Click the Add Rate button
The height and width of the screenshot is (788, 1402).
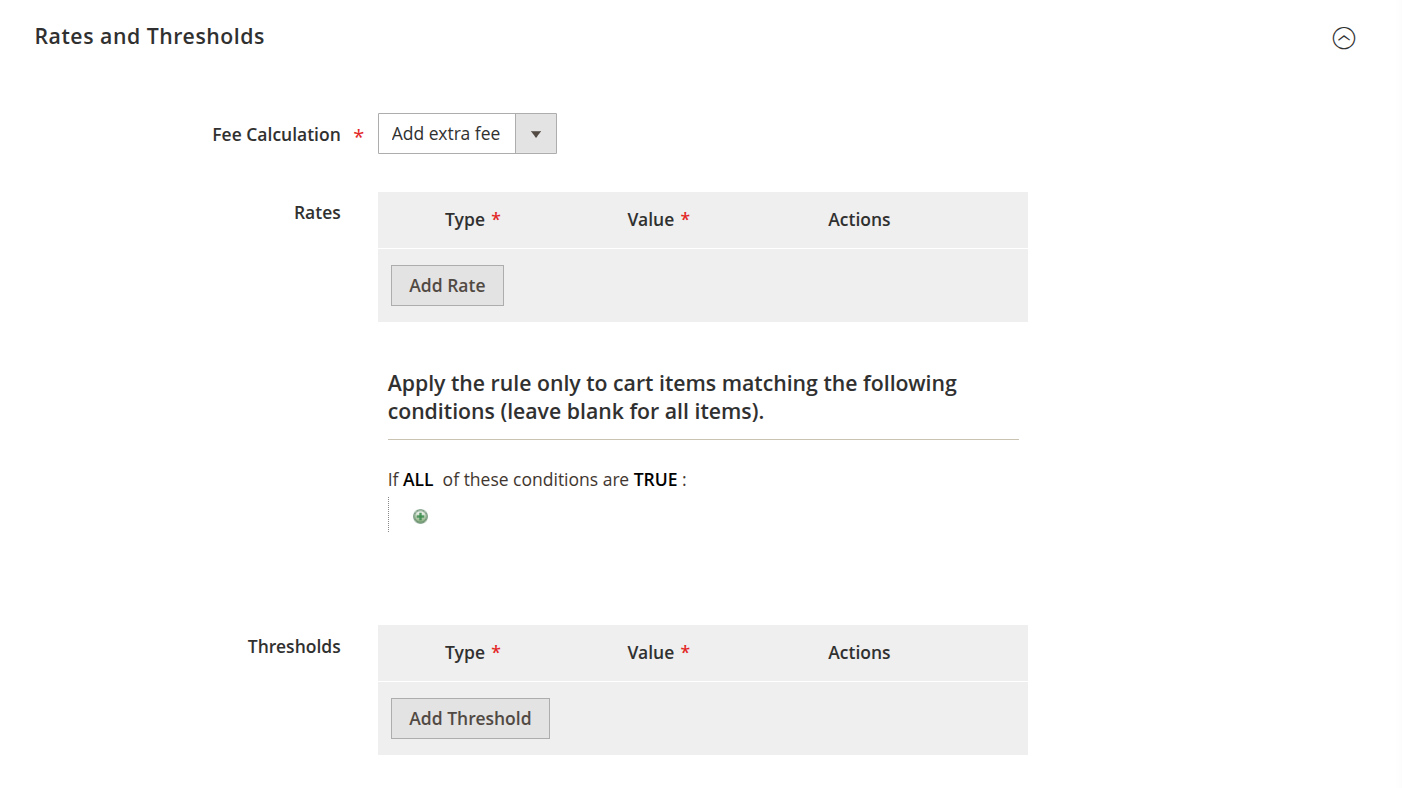(446, 285)
